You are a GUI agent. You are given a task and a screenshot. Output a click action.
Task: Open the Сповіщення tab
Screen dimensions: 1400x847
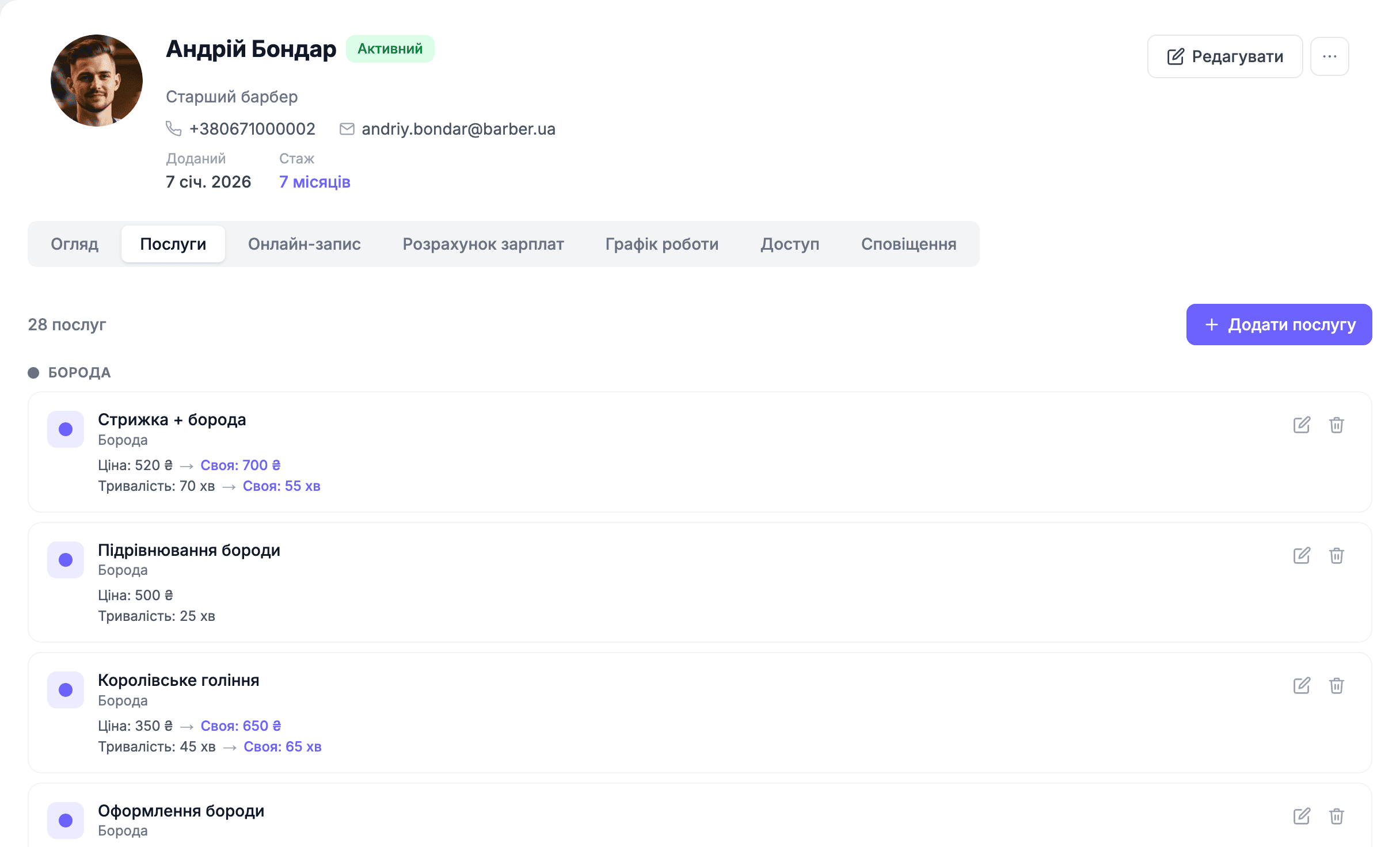909,244
